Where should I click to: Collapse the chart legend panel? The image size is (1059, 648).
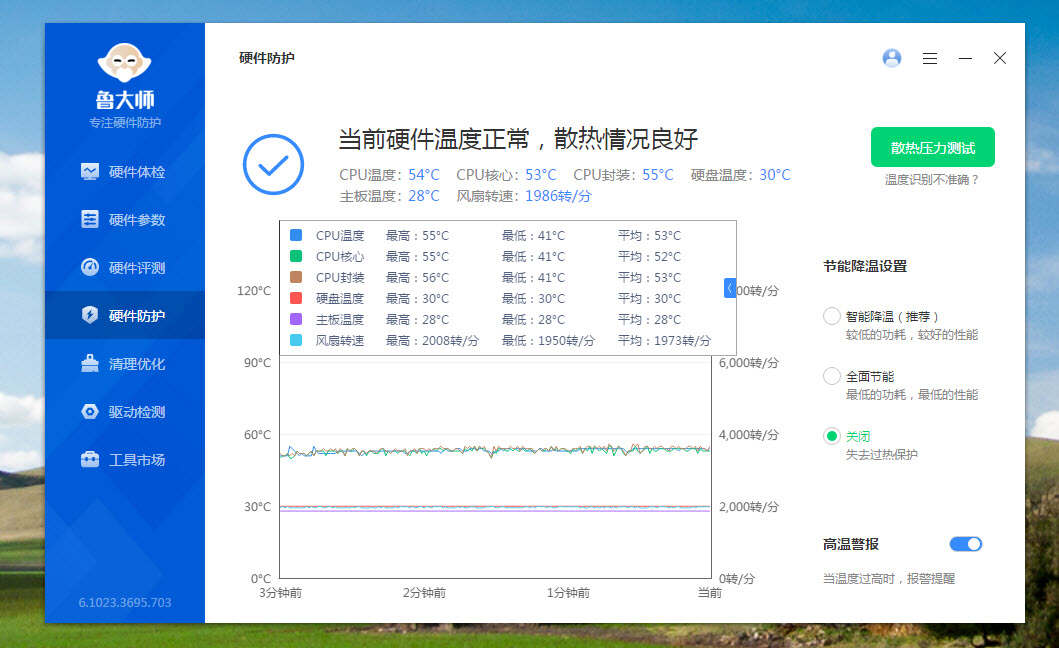[x=729, y=287]
